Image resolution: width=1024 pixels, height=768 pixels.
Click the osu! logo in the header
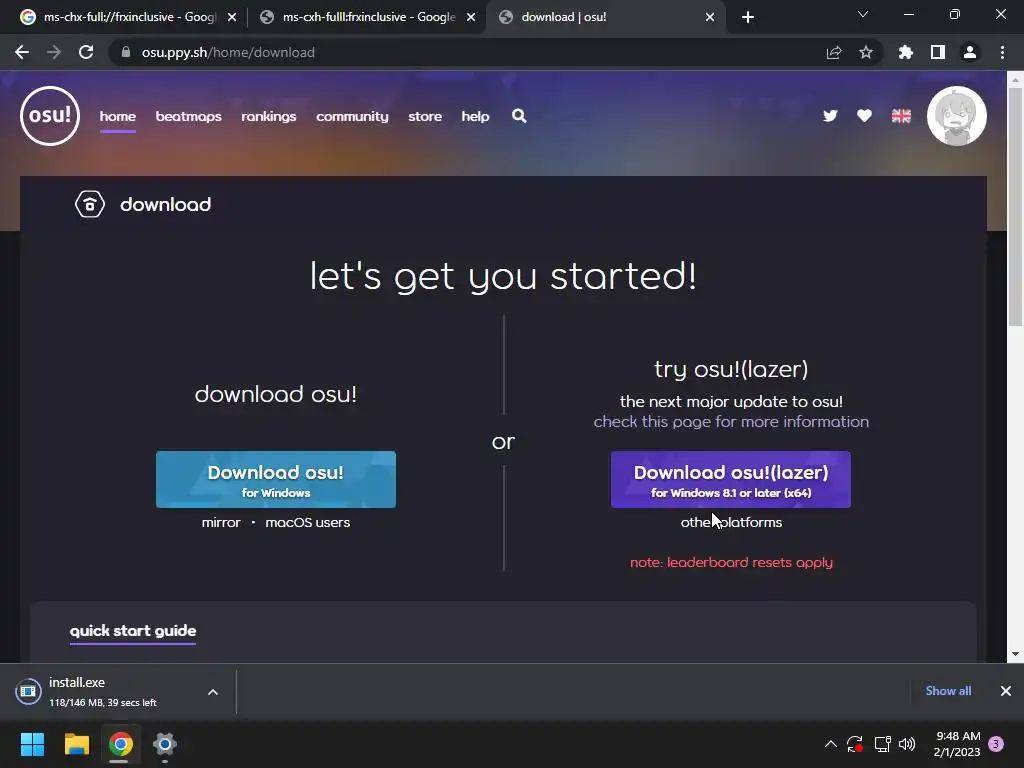pos(50,116)
